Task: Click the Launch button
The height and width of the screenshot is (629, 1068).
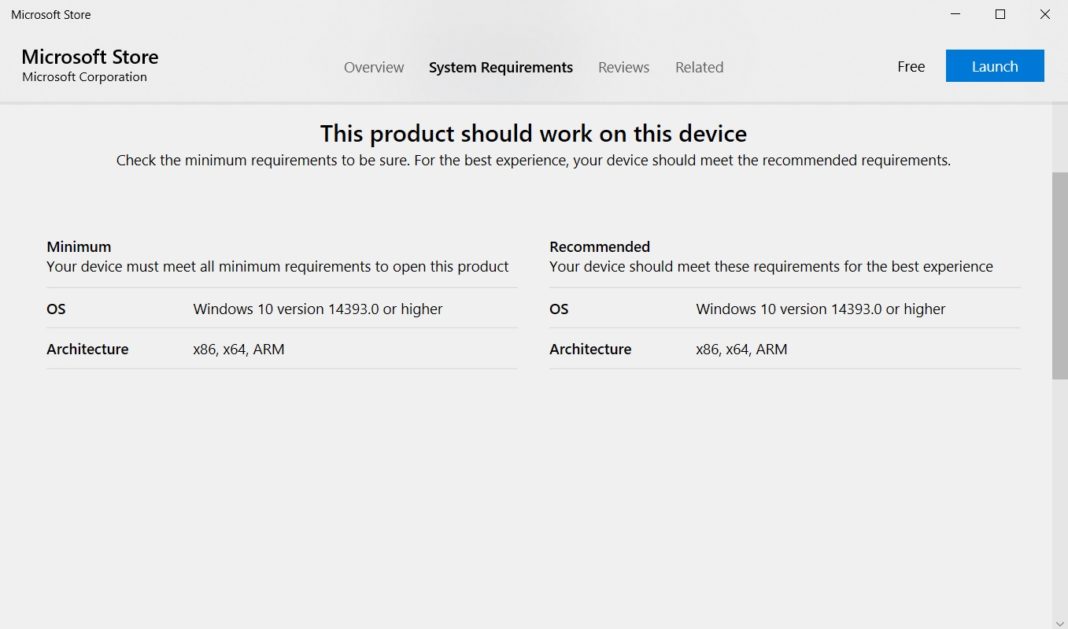Action: pyautogui.click(x=994, y=66)
